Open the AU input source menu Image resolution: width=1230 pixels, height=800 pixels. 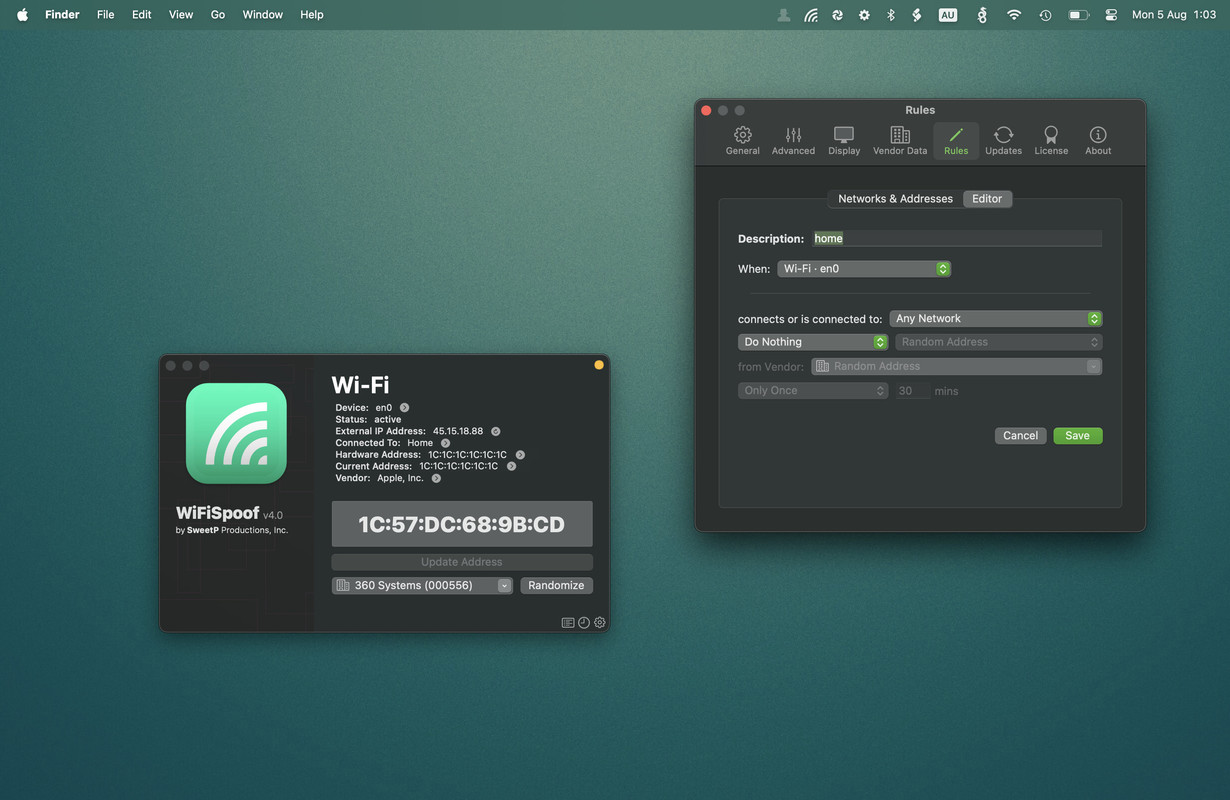947,15
